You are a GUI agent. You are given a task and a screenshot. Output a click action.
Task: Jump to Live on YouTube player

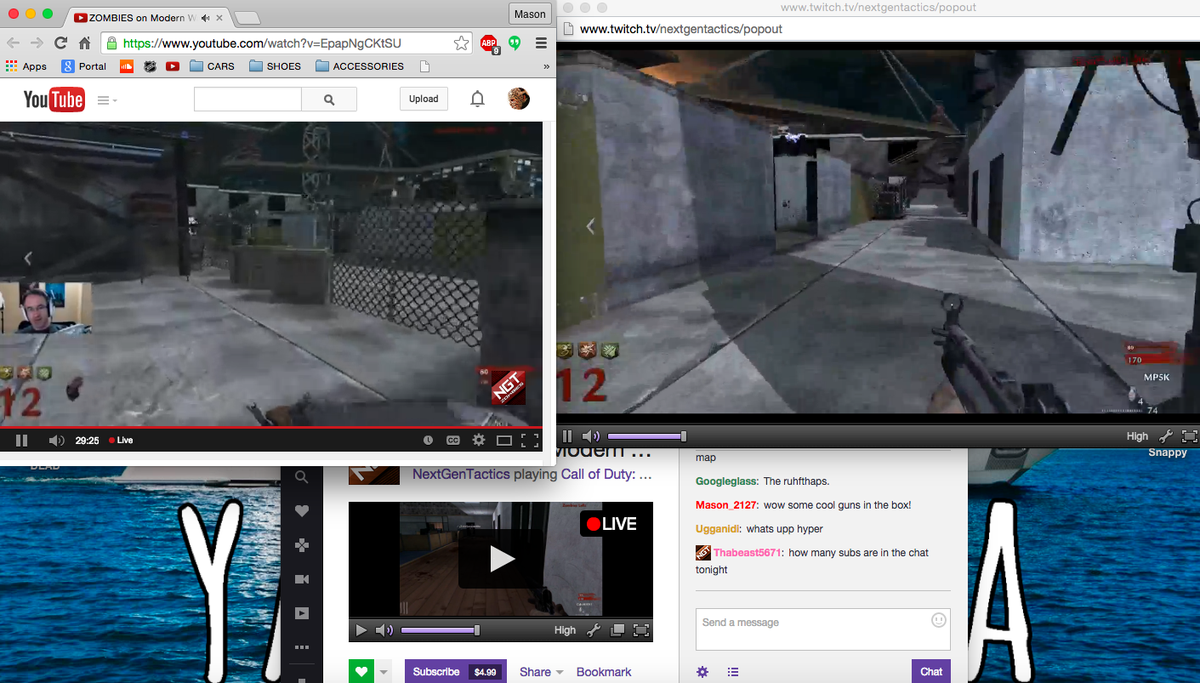[121, 440]
